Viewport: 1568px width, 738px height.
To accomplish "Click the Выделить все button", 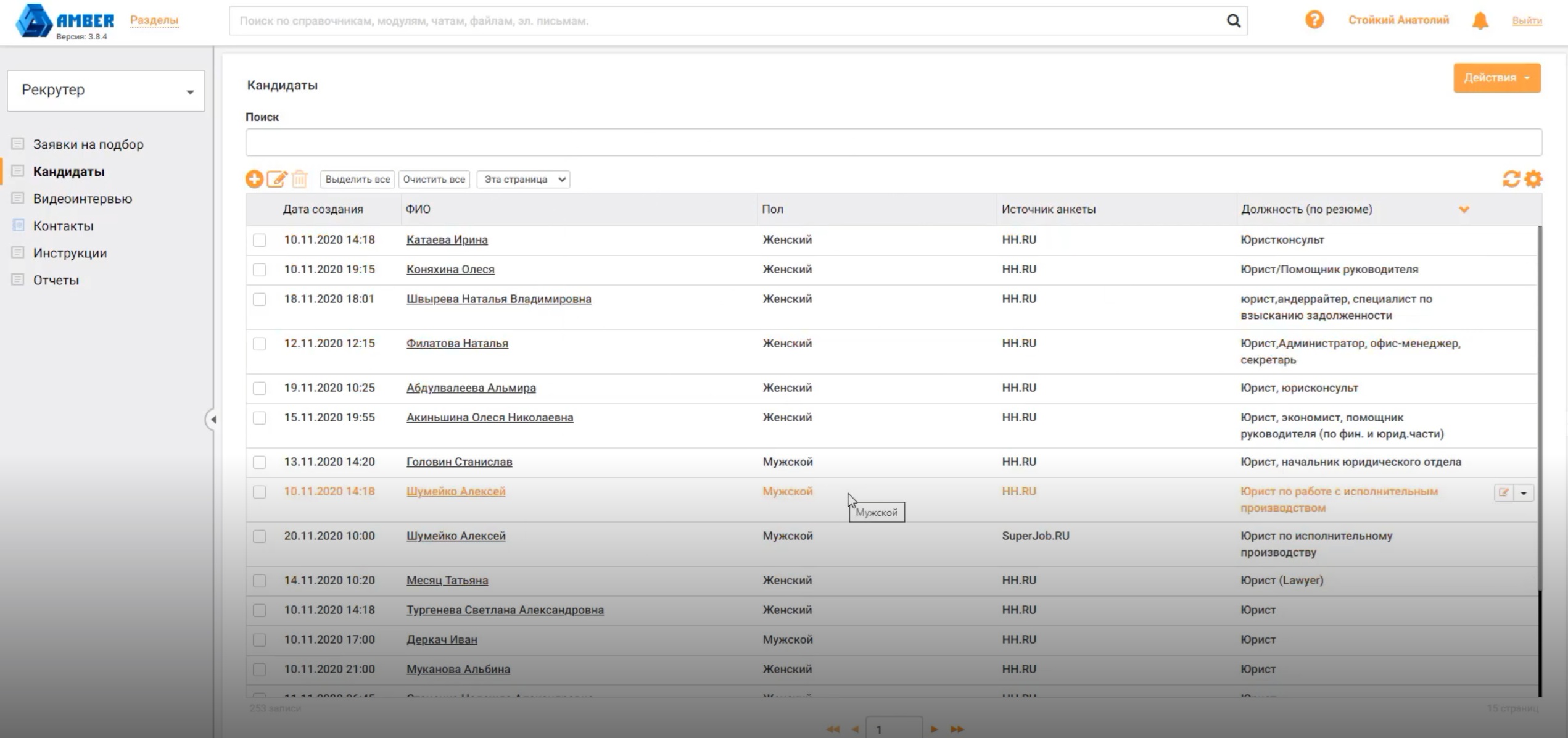I will tap(358, 179).
